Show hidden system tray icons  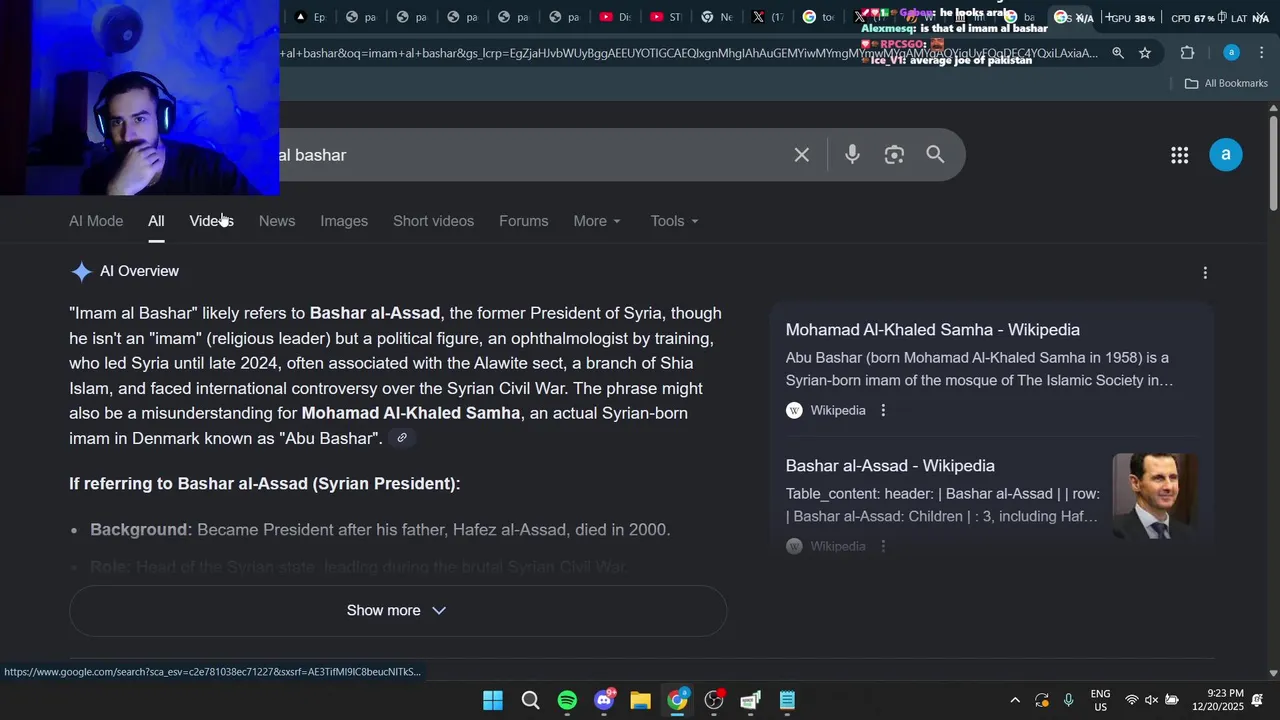point(1015,700)
